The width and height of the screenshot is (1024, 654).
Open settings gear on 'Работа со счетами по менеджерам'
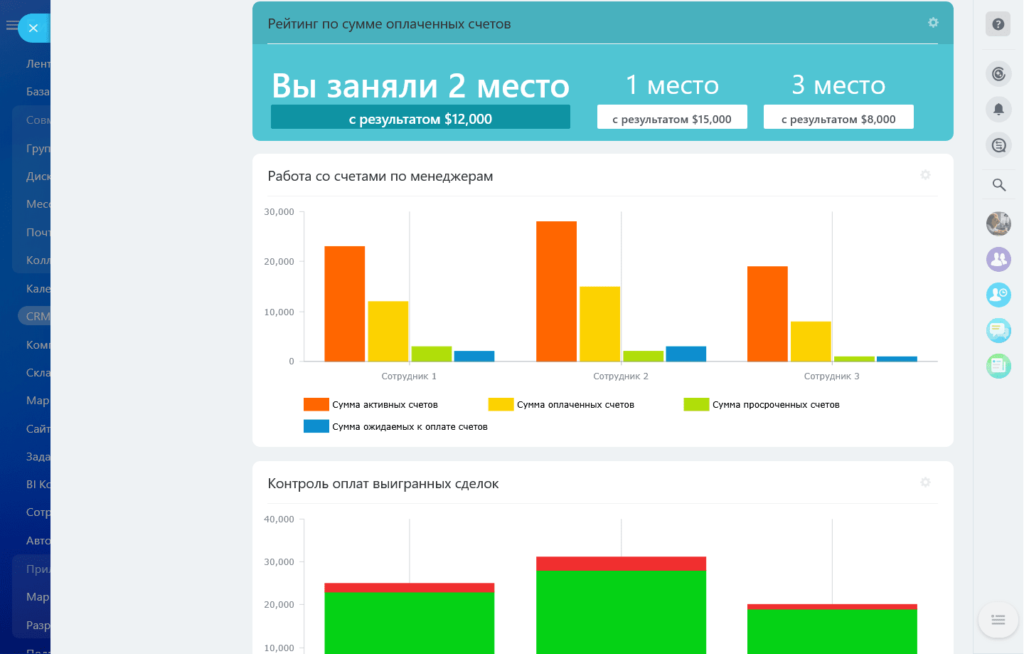pyautogui.click(x=925, y=174)
